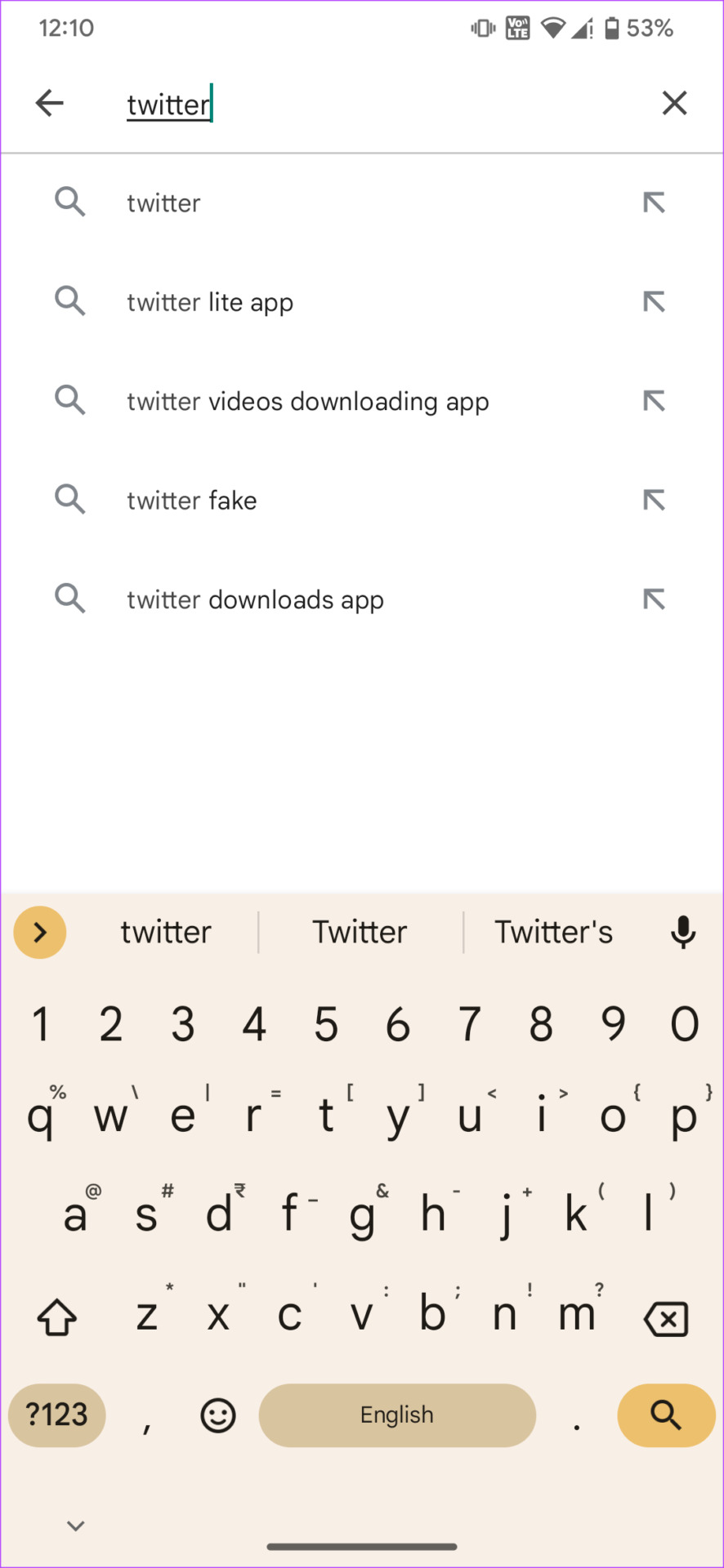Tap the insert arrow next to 'twitter fake'
The width and height of the screenshot is (724, 1568).
pos(654,500)
